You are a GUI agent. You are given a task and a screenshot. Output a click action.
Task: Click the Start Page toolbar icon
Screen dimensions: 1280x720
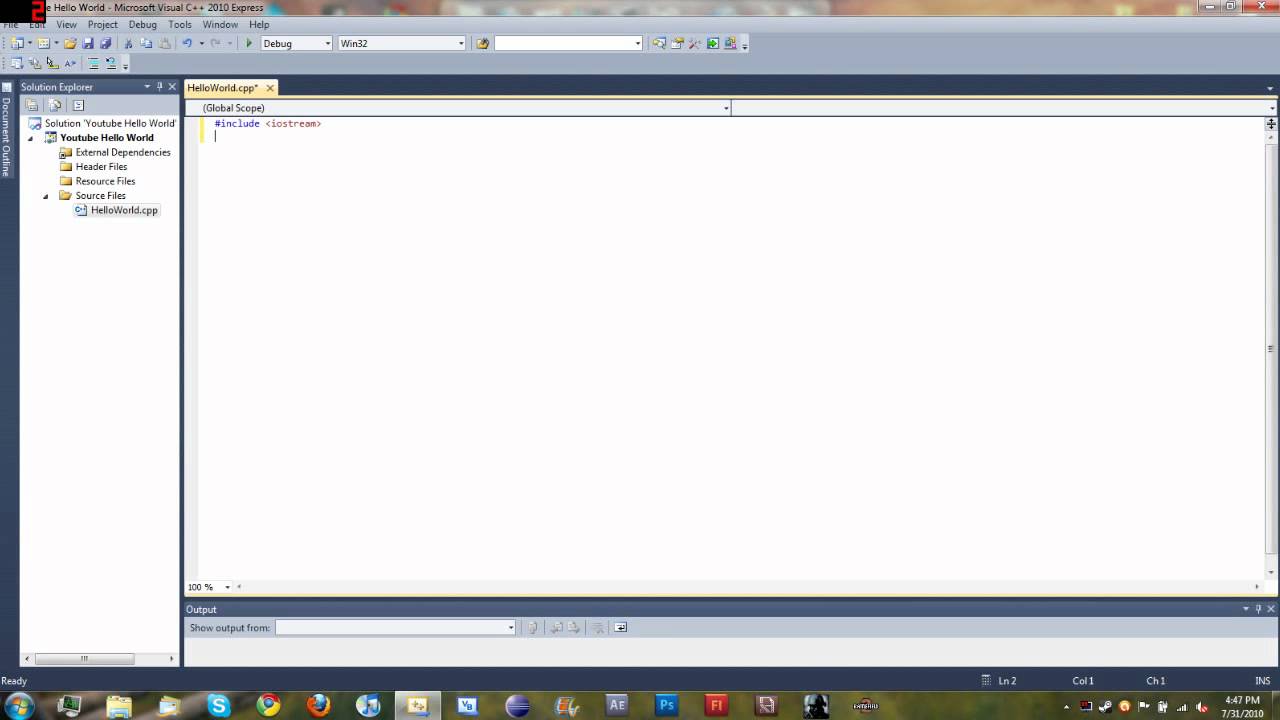pyautogui.click(x=713, y=43)
